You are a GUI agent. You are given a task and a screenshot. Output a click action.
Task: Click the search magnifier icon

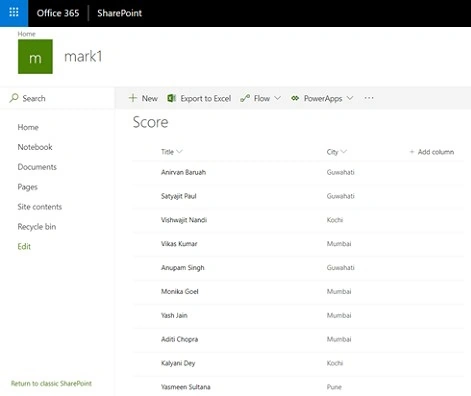click(x=14, y=98)
